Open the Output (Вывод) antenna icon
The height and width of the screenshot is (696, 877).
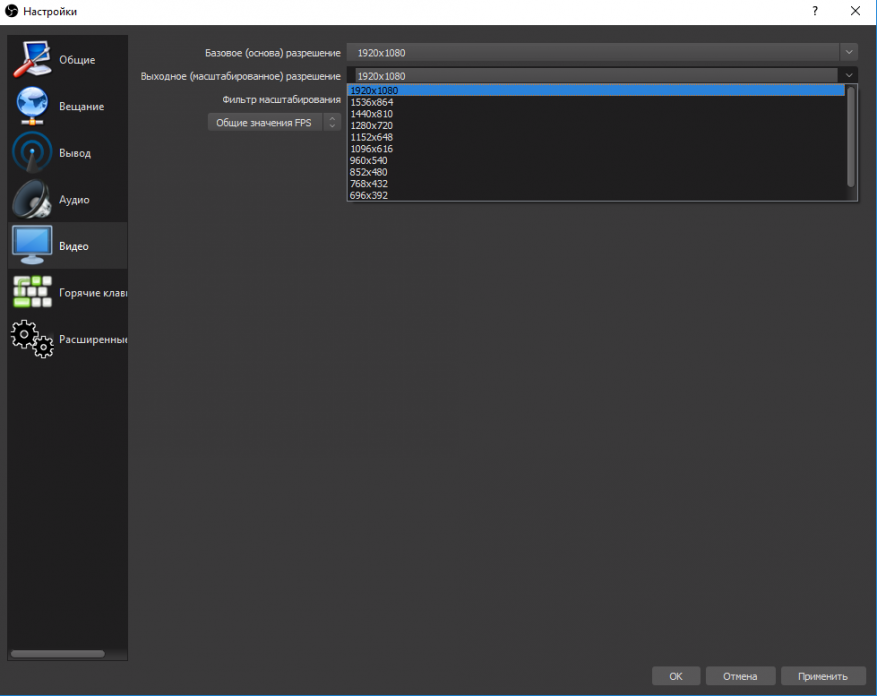pos(32,152)
